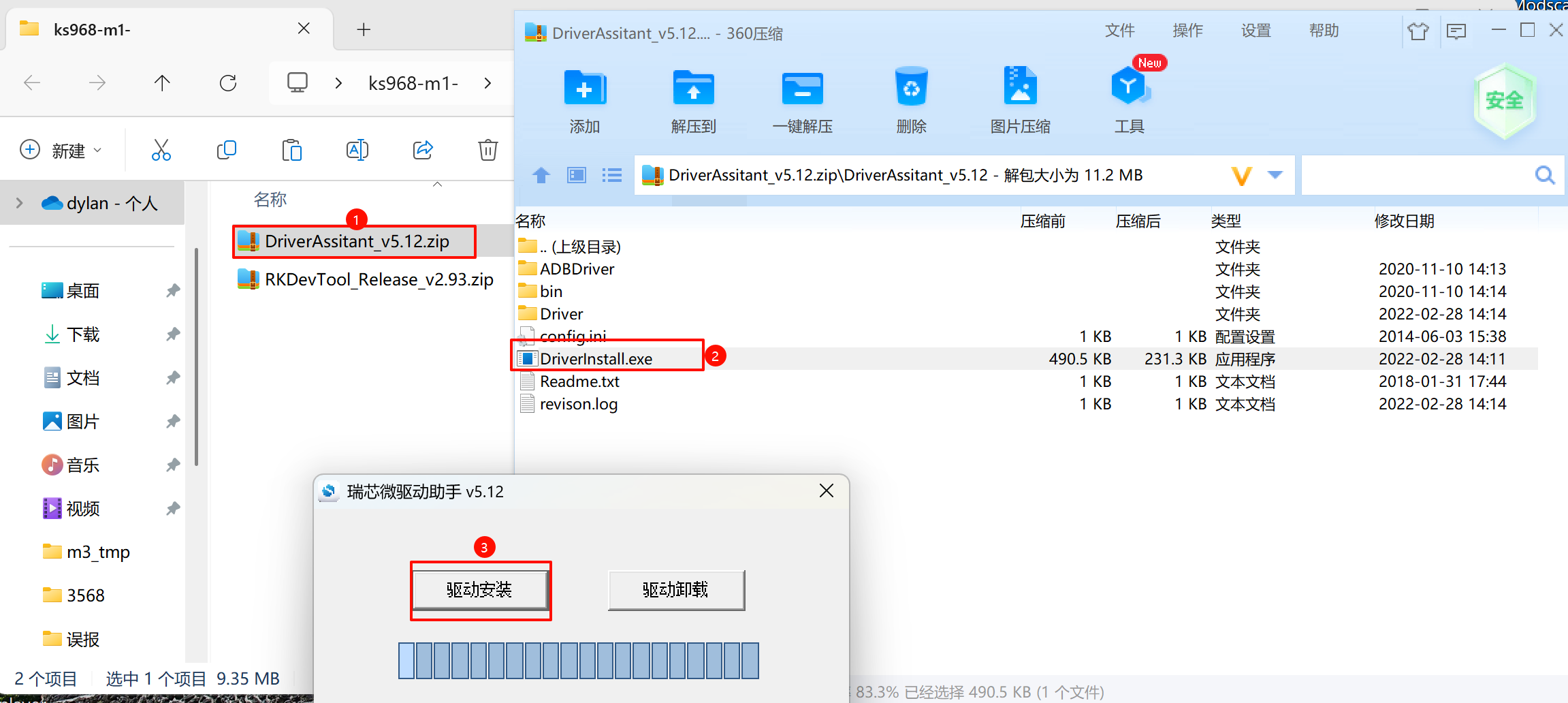Click the Delete trash icon in Explorer toolbar
This screenshot has width=1568, height=703.
[x=488, y=150]
